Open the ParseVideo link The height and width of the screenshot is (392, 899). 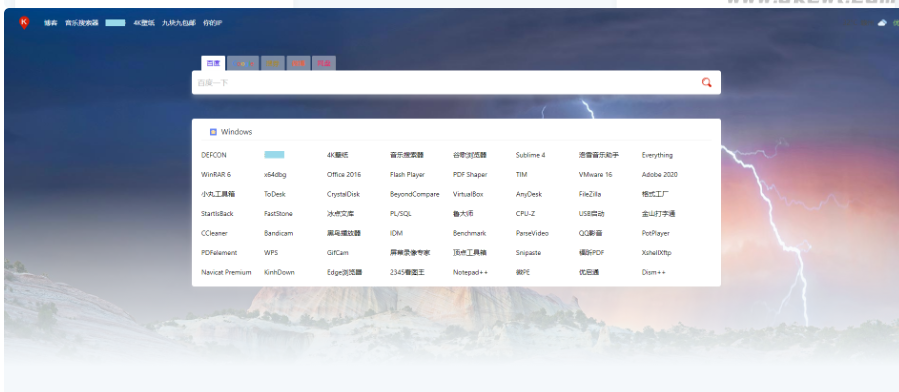[532, 233]
